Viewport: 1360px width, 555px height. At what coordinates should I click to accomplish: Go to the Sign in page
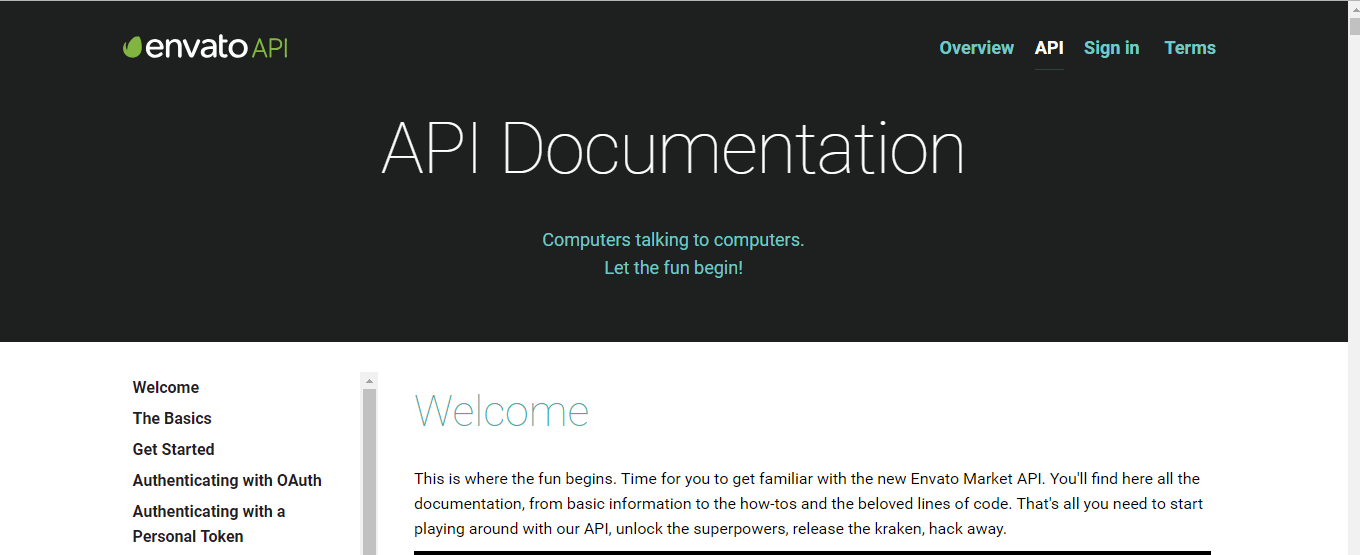(1111, 48)
